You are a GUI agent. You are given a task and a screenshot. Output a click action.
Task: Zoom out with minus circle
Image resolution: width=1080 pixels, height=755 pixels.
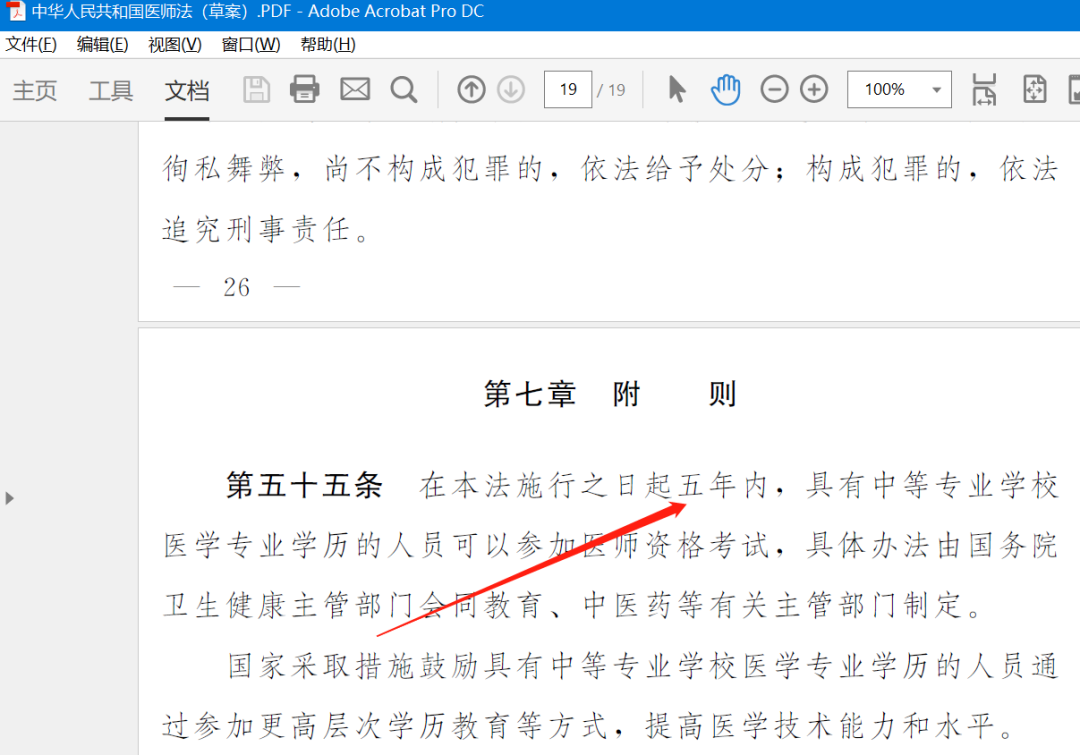point(774,90)
